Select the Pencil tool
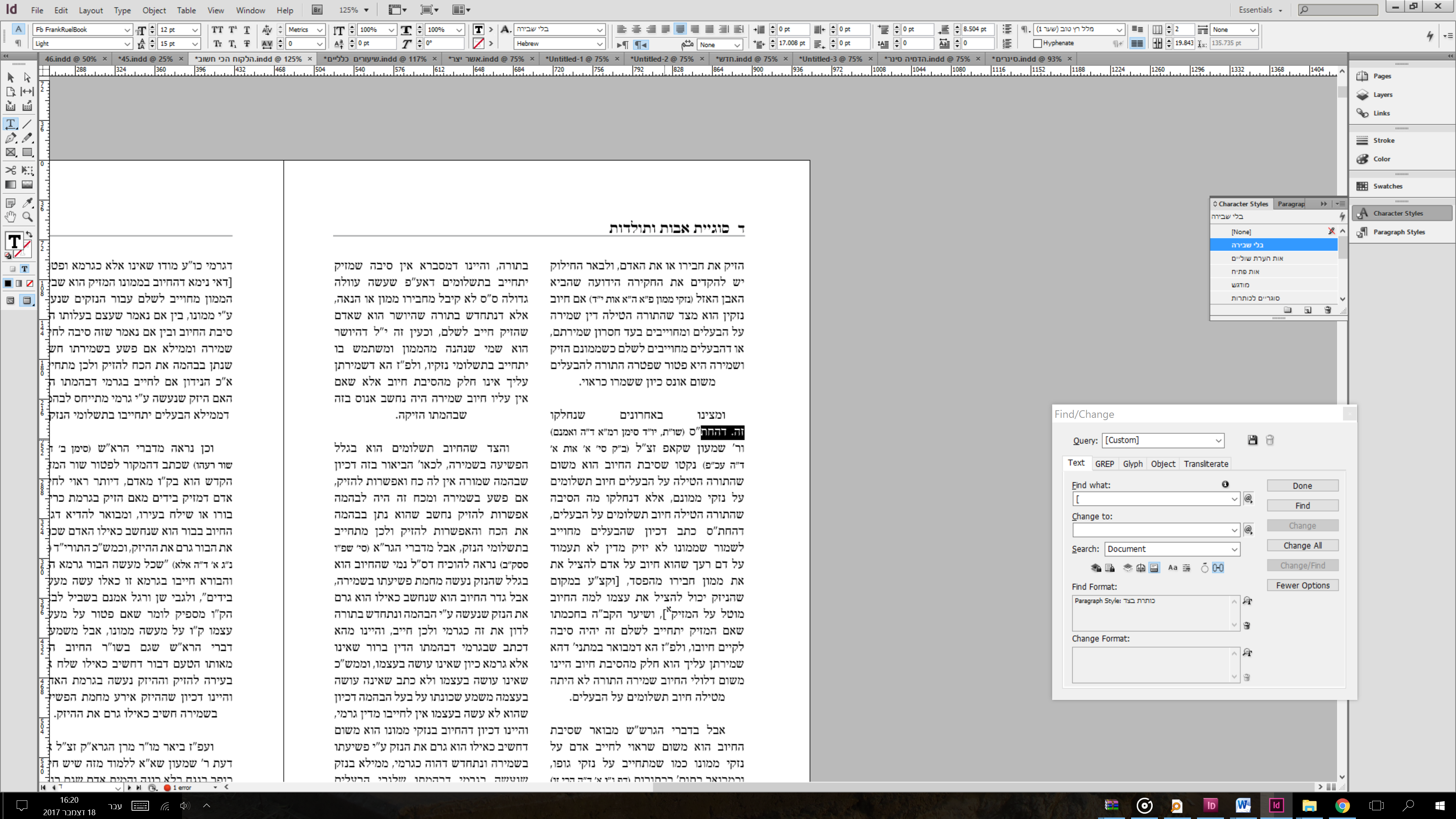1456x819 pixels. point(27,138)
